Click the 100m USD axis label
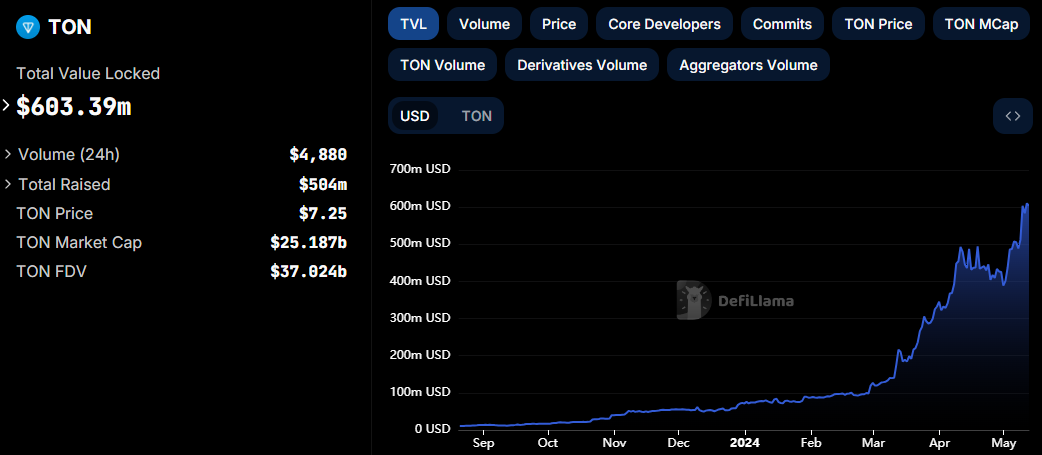Image resolution: width=1042 pixels, height=455 pixels. (419, 393)
